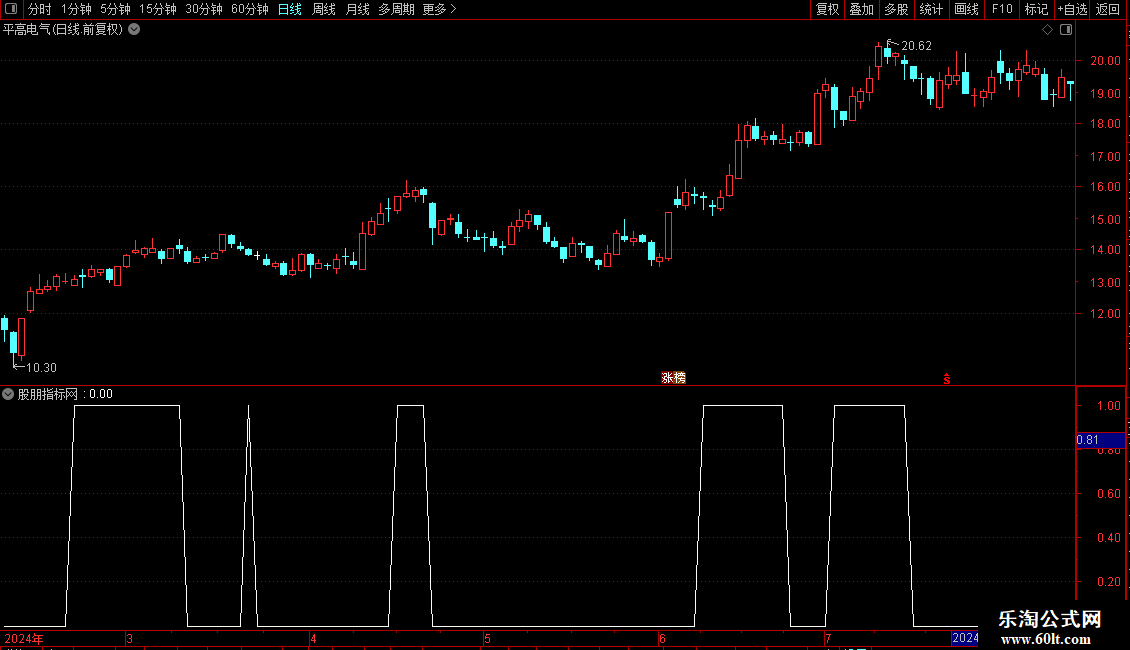Click the 2024年 date axis label
1130x650 pixels.
click(24, 638)
